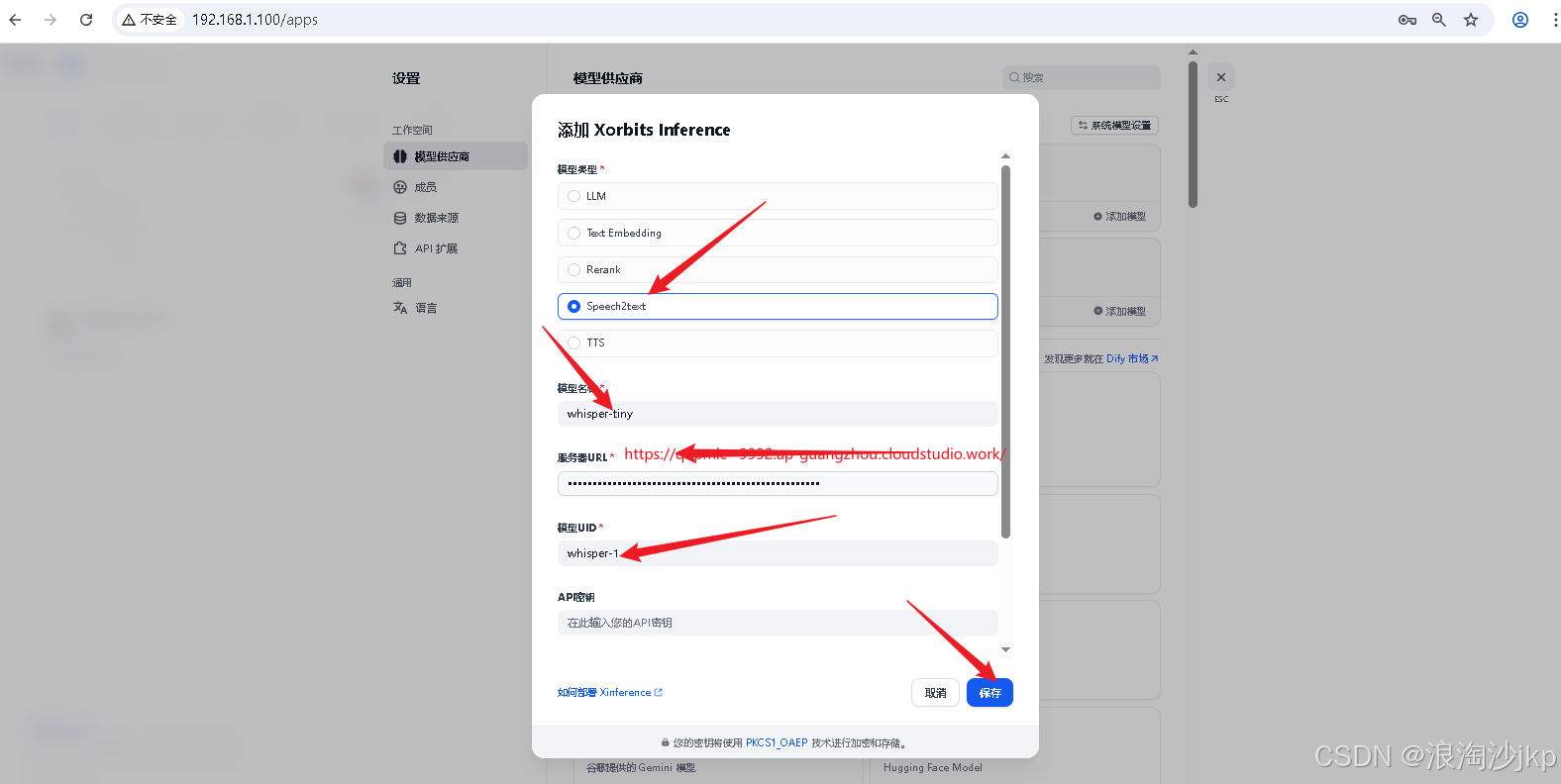Click the not-secure warning badge

[x=150, y=20]
